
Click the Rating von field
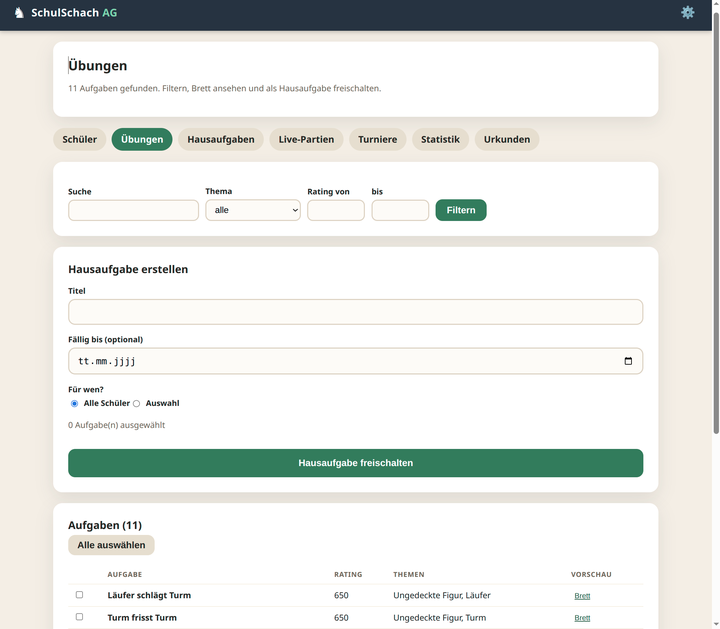336,210
